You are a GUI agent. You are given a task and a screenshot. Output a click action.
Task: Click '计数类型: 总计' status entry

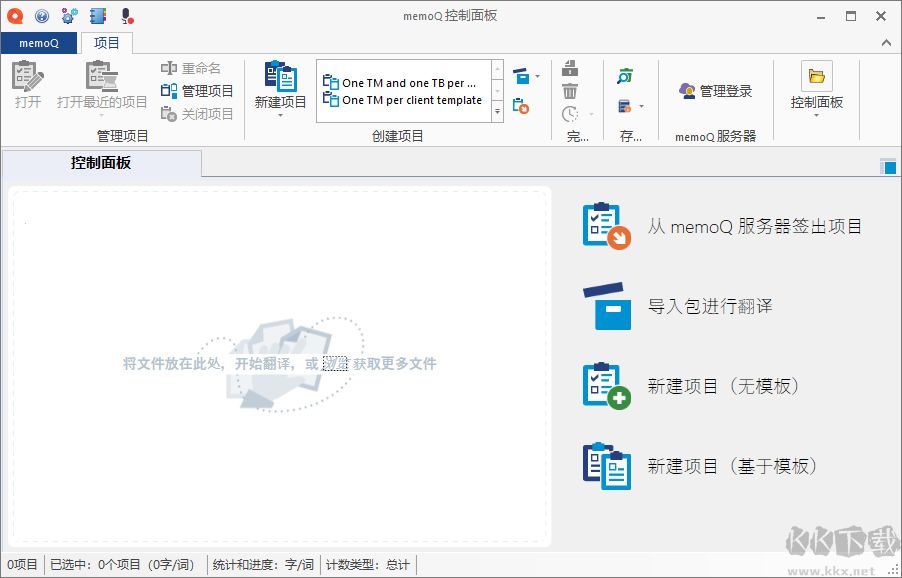point(368,565)
